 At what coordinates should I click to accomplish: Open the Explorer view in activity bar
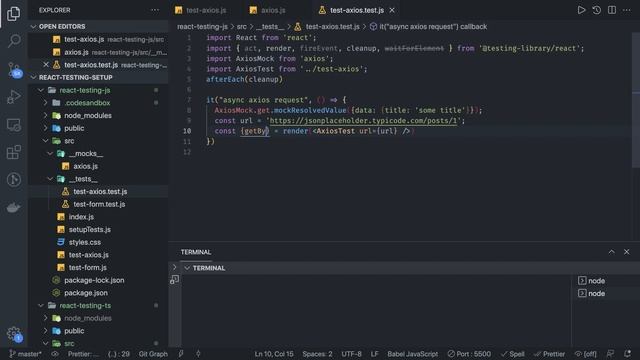(x=13, y=13)
